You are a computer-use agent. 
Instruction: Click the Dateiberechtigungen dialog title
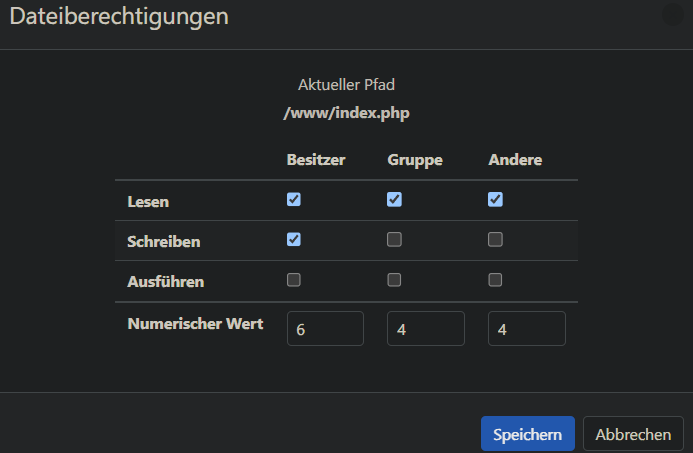[x=119, y=17]
